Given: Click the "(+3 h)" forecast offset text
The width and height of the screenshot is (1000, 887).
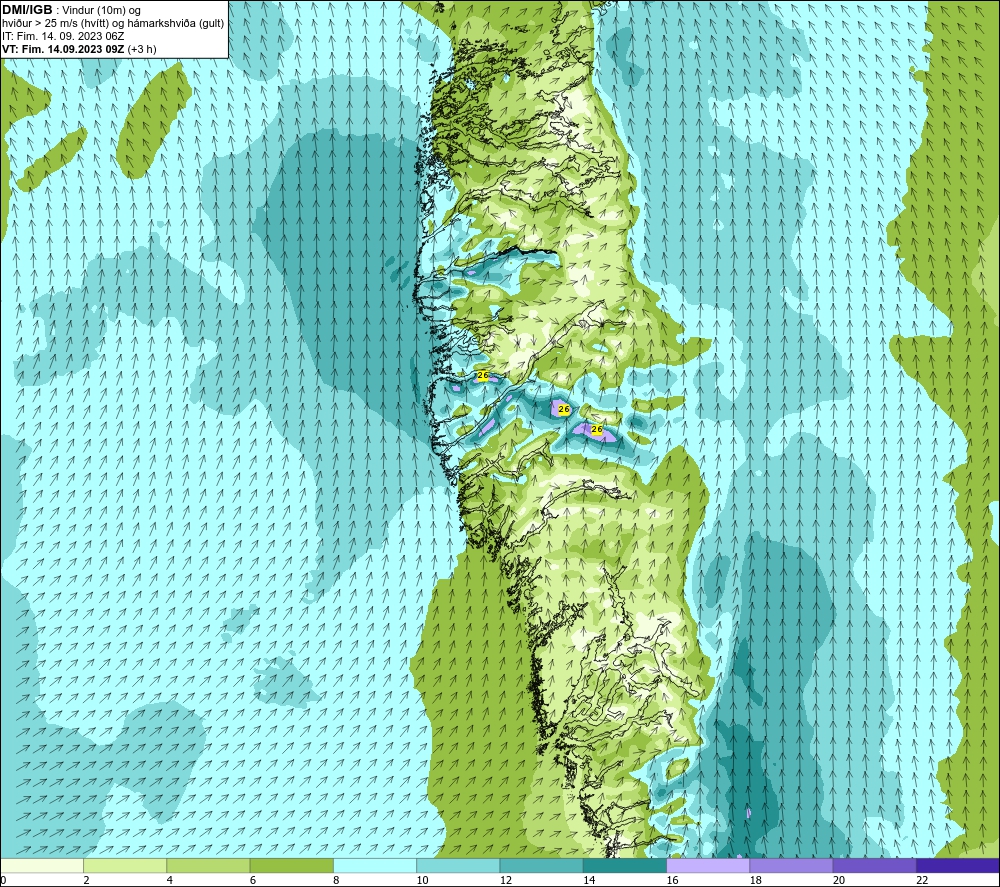Looking at the screenshot, I should click(x=142, y=49).
